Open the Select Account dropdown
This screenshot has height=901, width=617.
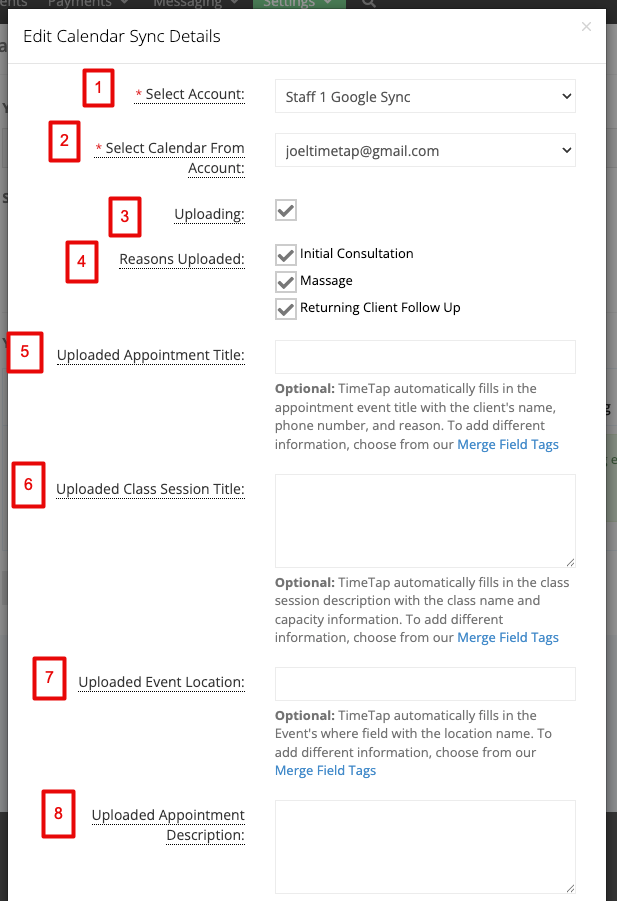425,97
